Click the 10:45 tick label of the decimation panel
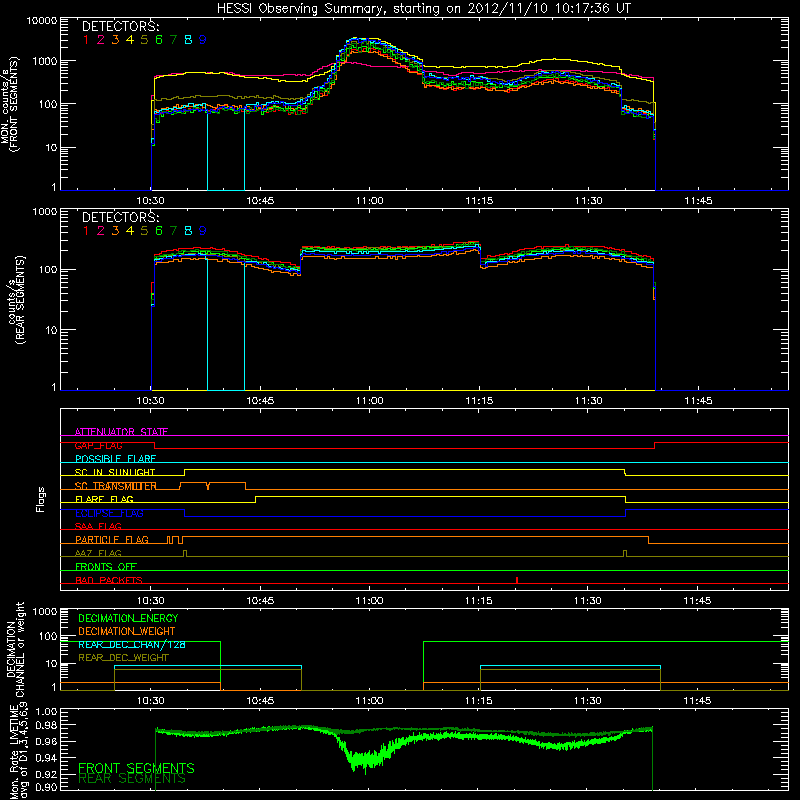Viewport: 800px width, 800px height. [260, 701]
